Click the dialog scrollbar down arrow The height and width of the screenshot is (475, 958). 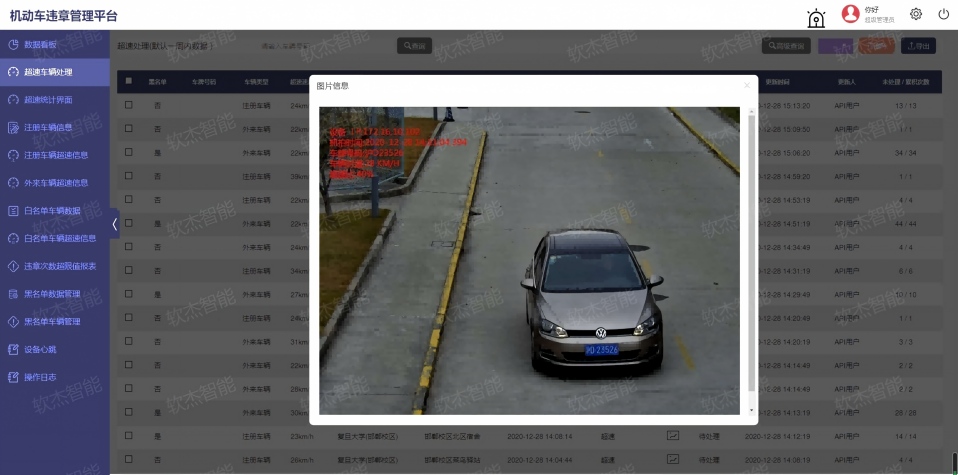(x=751, y=410)
